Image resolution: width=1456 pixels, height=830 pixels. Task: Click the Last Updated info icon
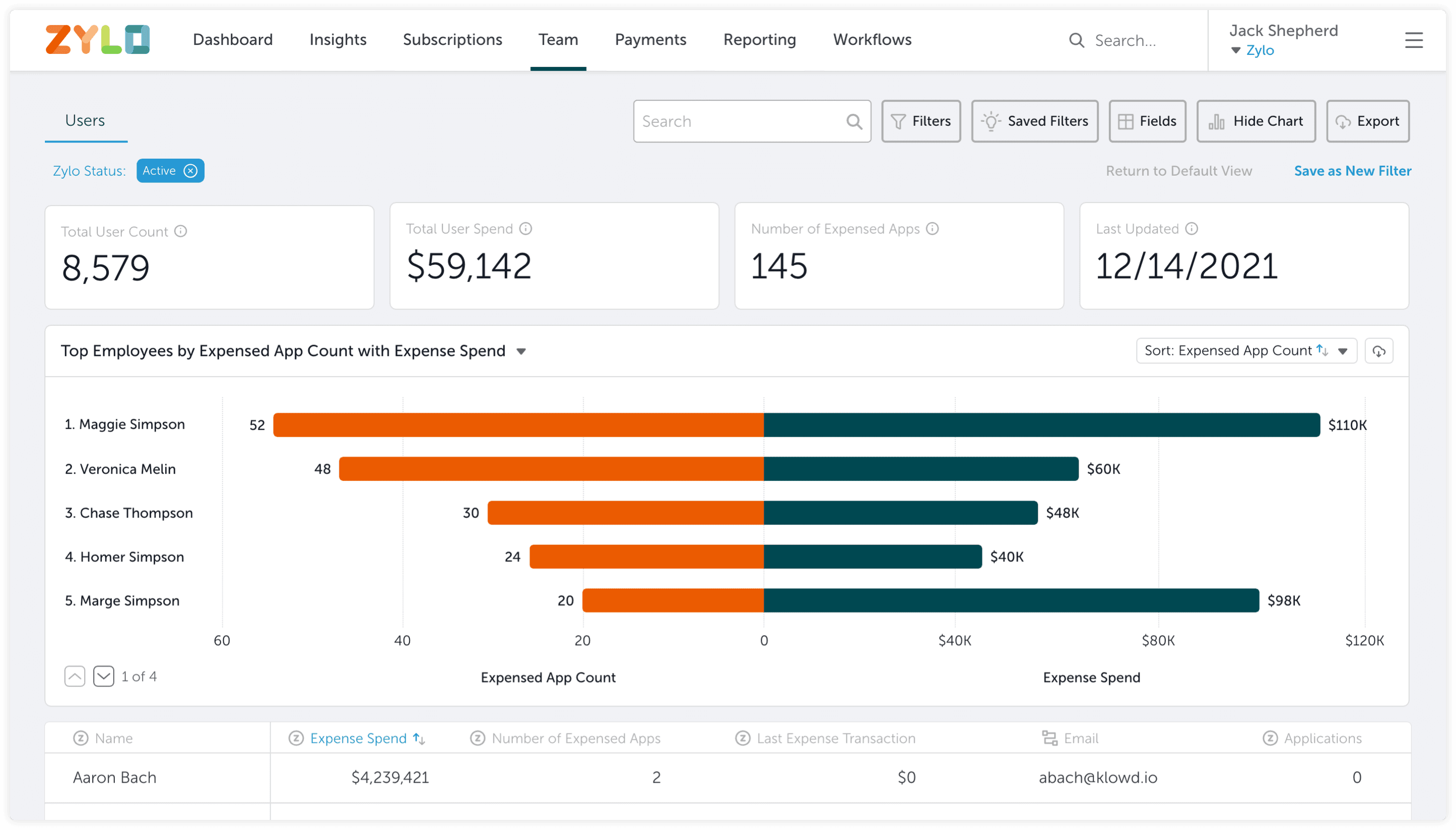[1192, 229]
